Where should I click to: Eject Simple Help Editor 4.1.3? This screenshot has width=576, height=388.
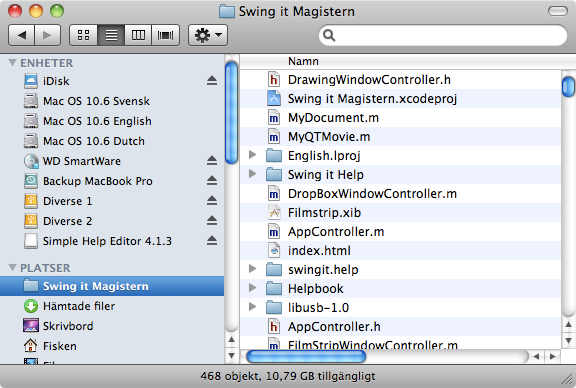tap(212, 241)
